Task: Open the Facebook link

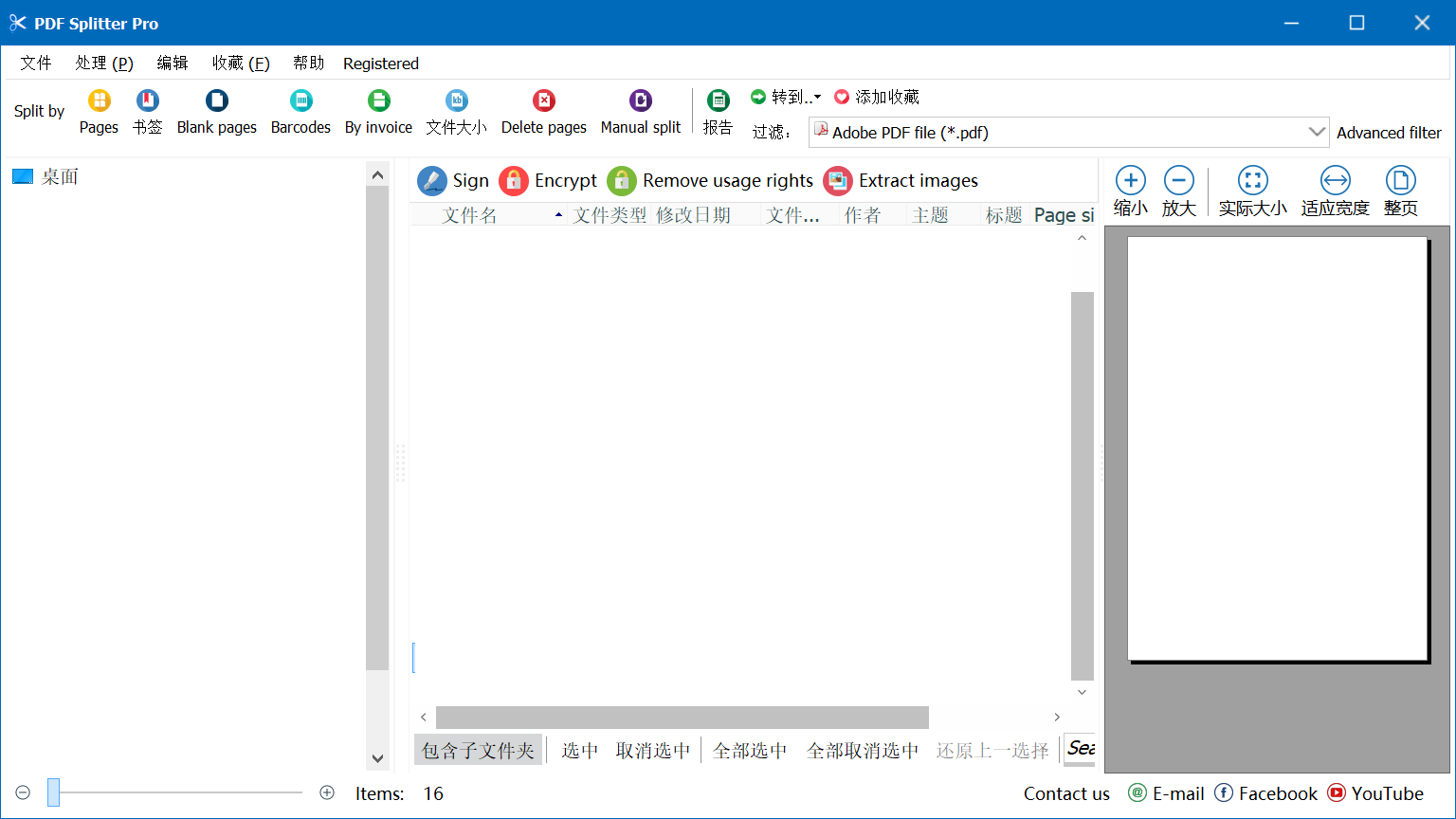Action: [1266, 793]
